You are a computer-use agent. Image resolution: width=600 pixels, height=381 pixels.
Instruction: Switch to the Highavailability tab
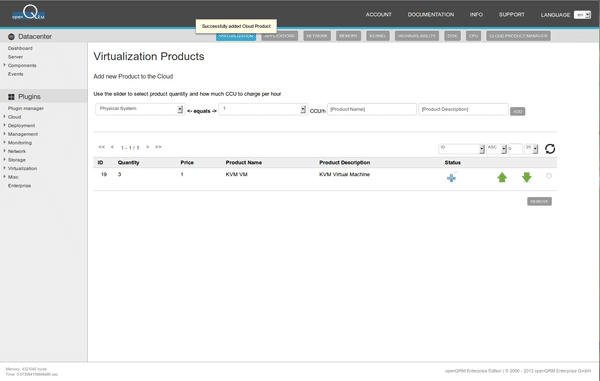pos(417,36)
